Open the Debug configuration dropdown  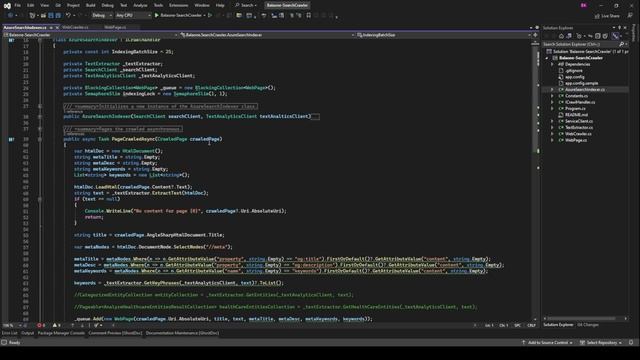(102, 16)
